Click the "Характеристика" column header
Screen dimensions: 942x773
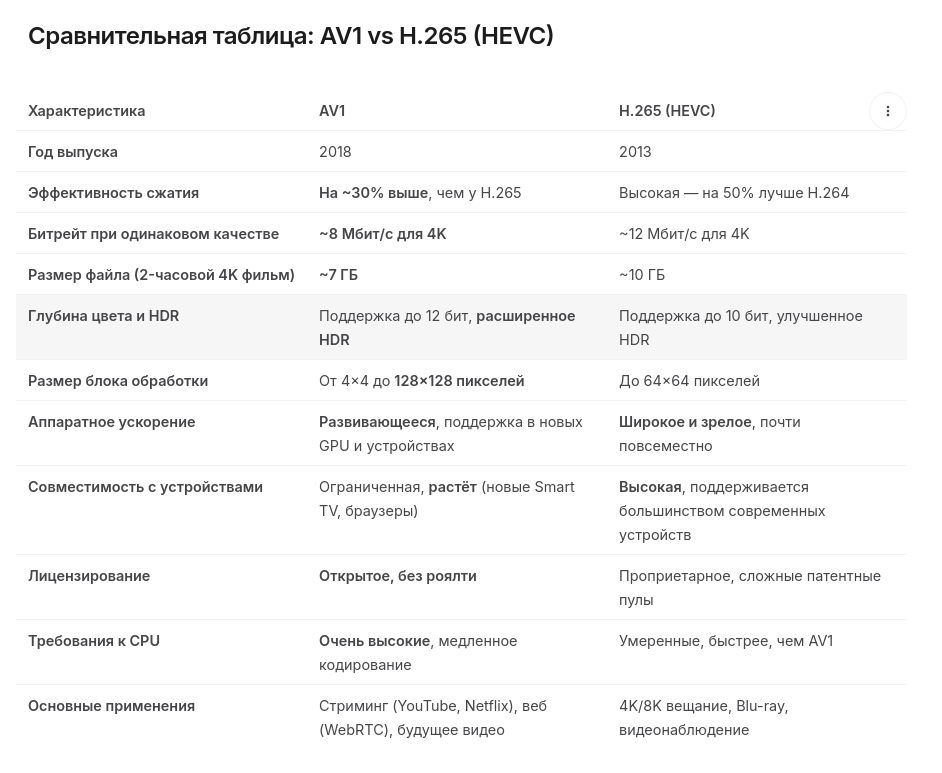pos(86,111)
